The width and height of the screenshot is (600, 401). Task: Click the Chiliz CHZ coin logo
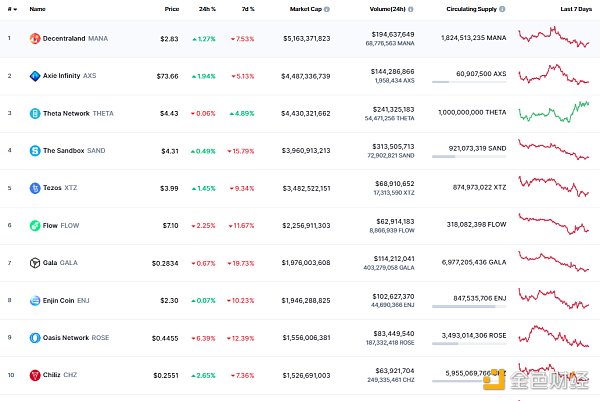[34, 375]
